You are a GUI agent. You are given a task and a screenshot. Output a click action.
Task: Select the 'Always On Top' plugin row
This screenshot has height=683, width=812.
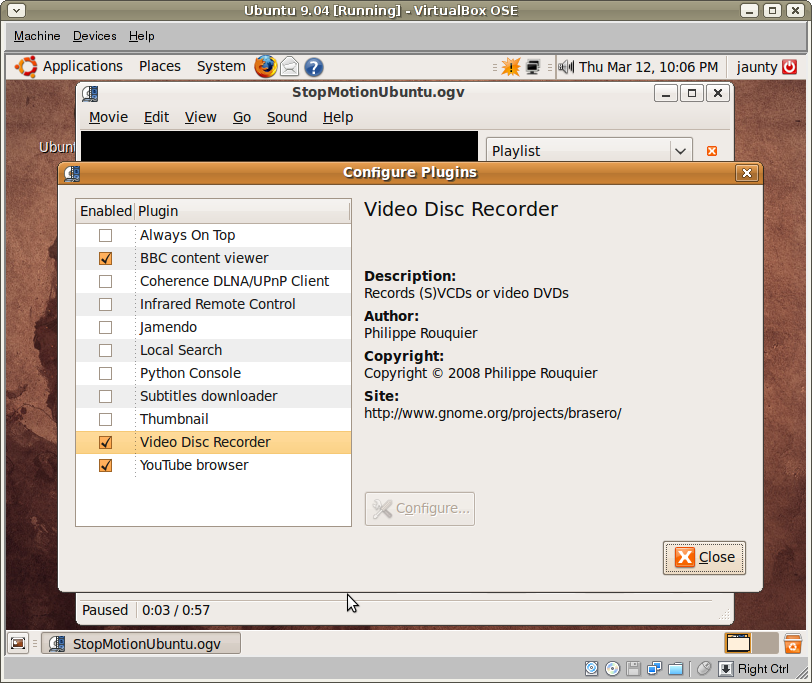click(213, 236)
